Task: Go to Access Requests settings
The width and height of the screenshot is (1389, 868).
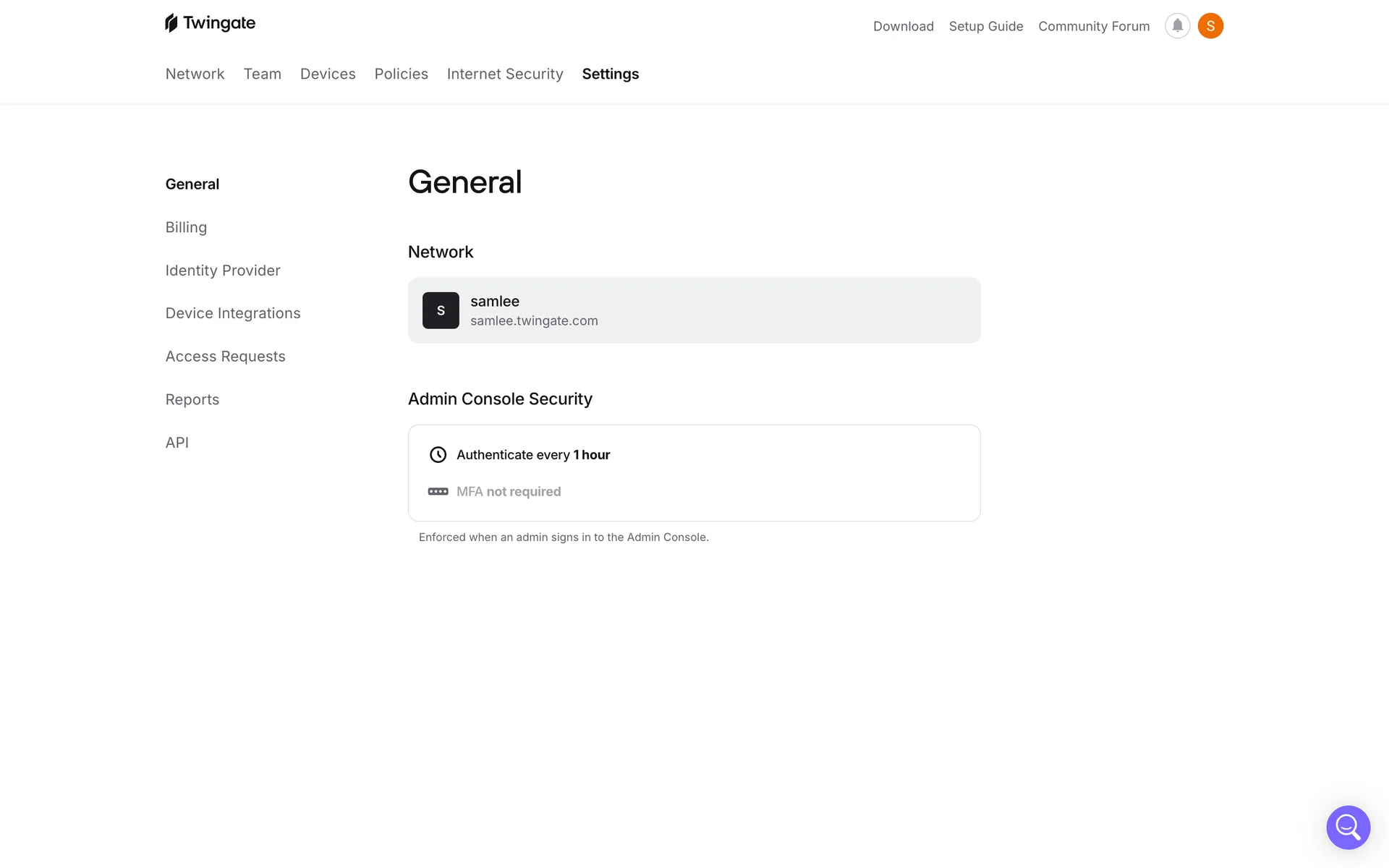Action: 225,357
